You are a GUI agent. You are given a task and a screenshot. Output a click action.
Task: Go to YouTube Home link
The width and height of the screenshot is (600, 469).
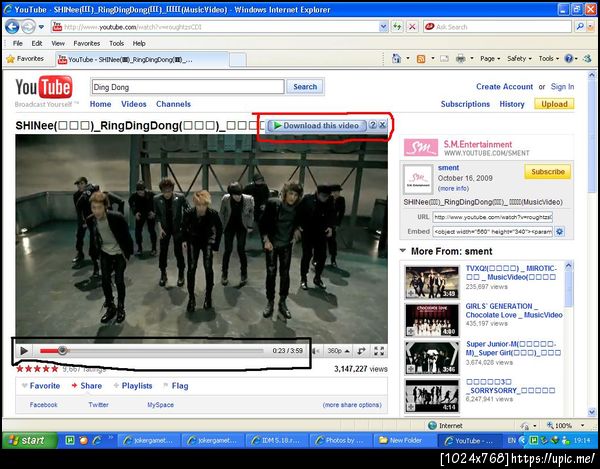coord(100,104)
